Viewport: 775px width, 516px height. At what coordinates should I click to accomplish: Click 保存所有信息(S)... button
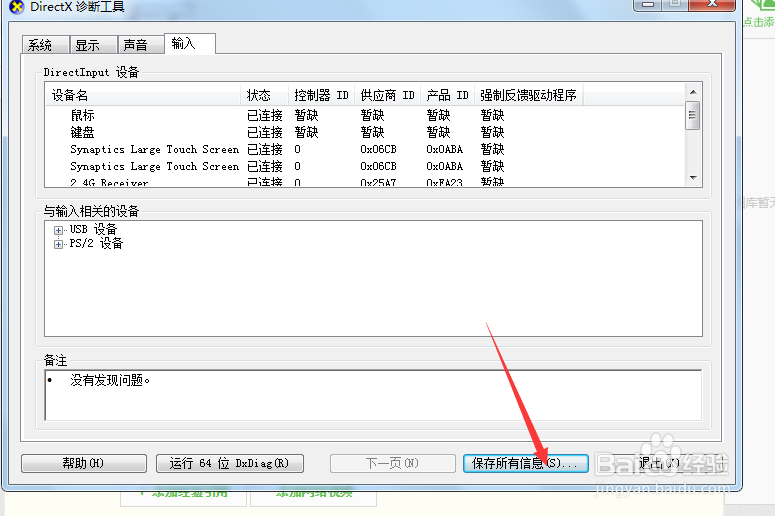[525, 463]
